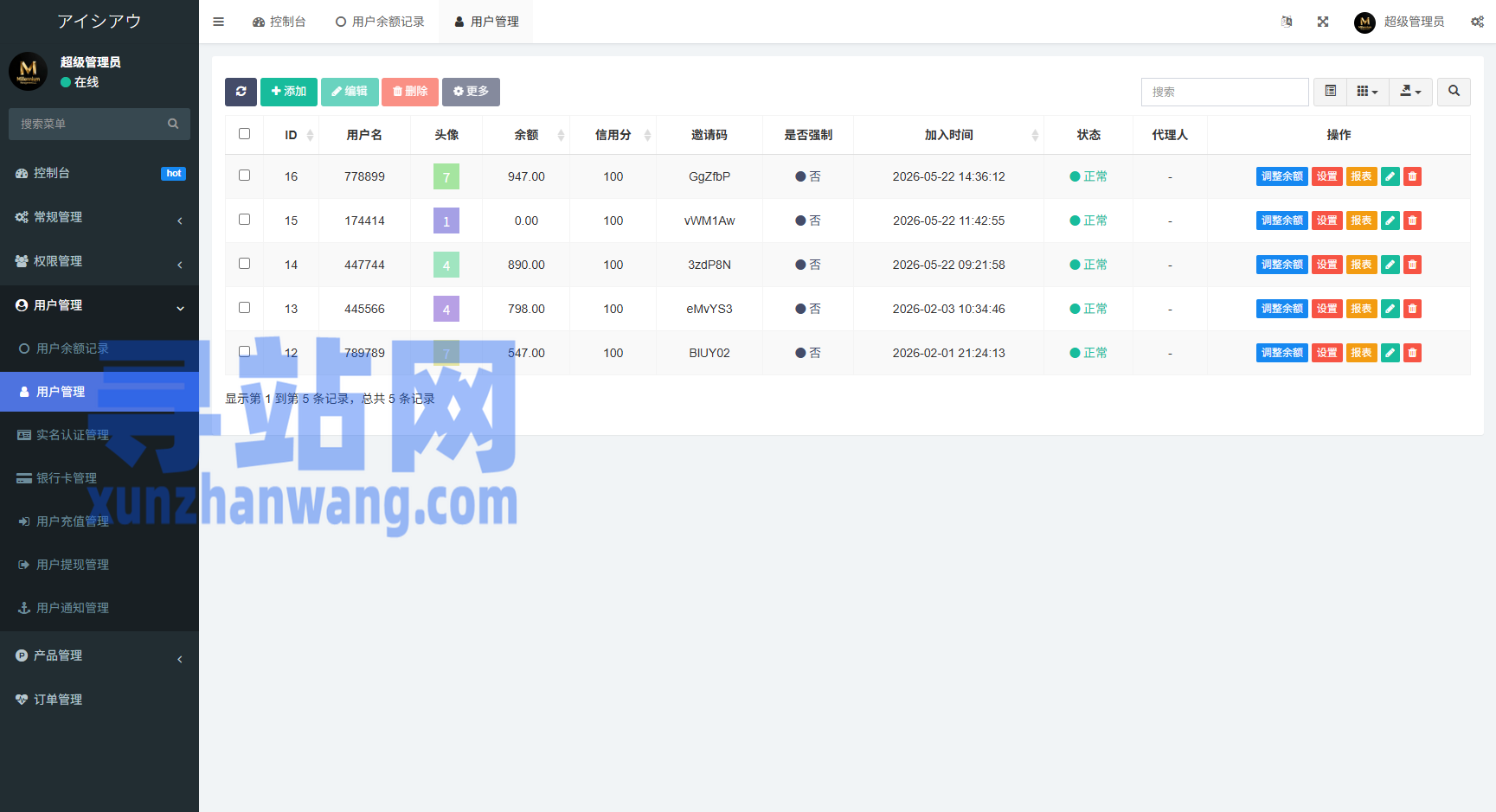This screenshot has height=812, width=1496.
Task: Delete user 445566 with red trash icon
Action: click(1412, 309)
